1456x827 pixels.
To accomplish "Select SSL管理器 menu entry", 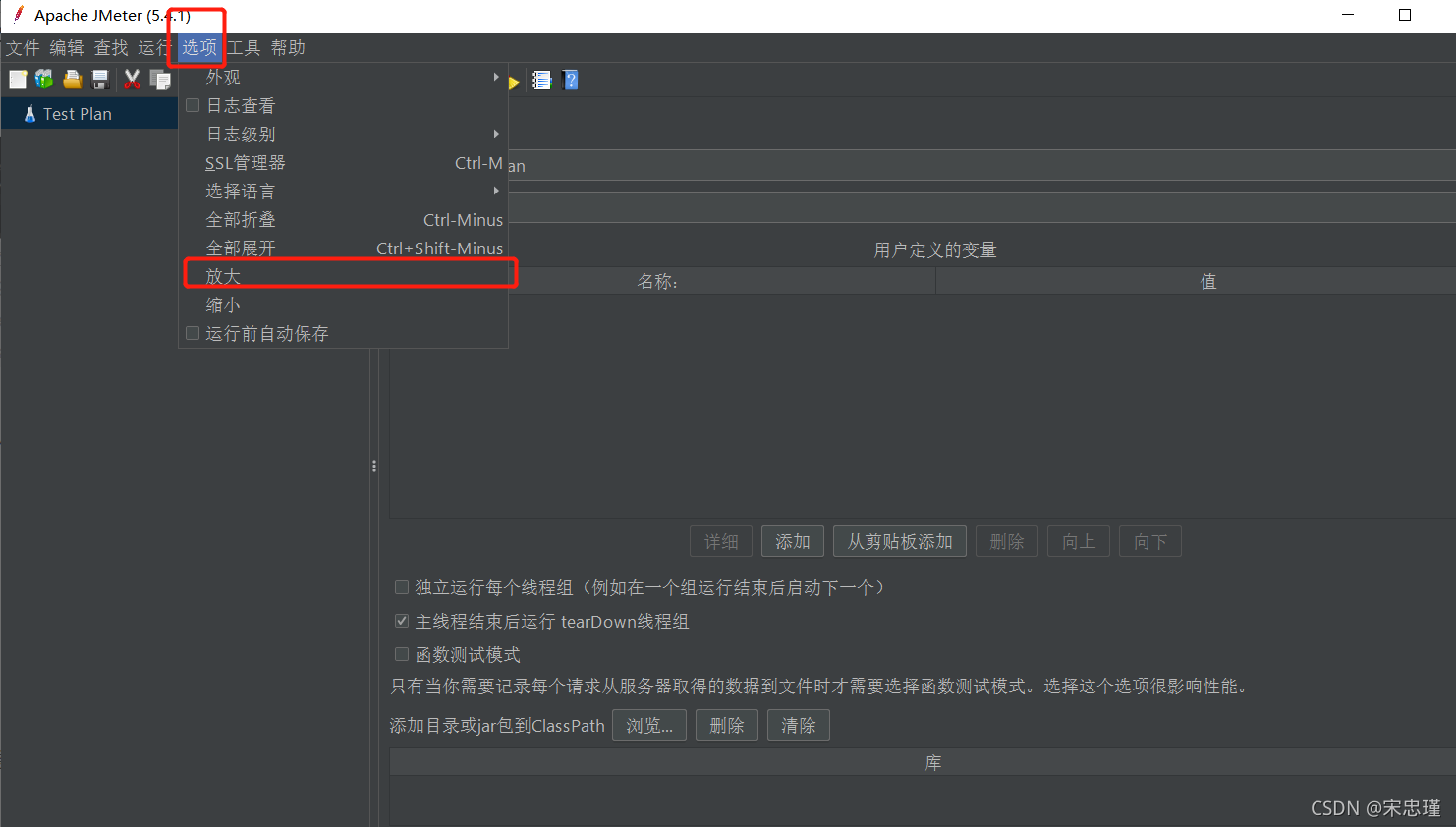I will click(343, 162).
